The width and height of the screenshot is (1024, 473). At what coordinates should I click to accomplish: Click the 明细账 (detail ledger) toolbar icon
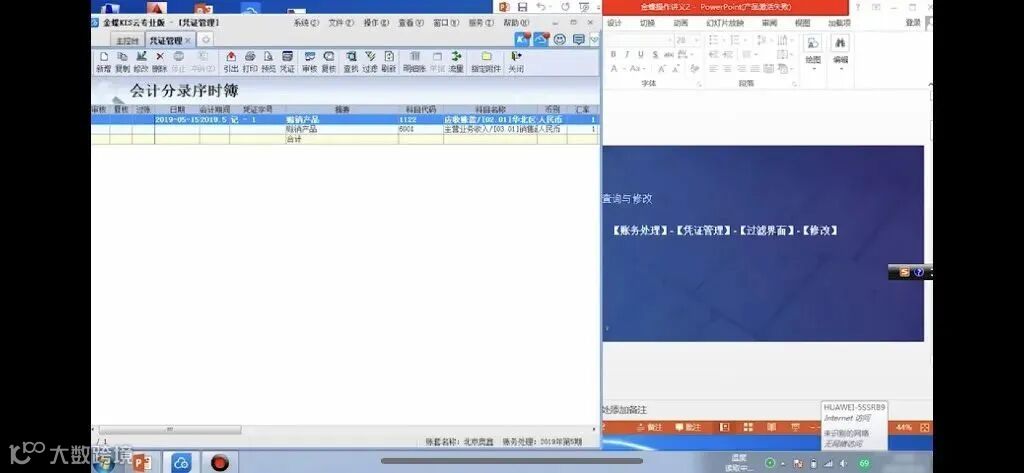[415, 61]
